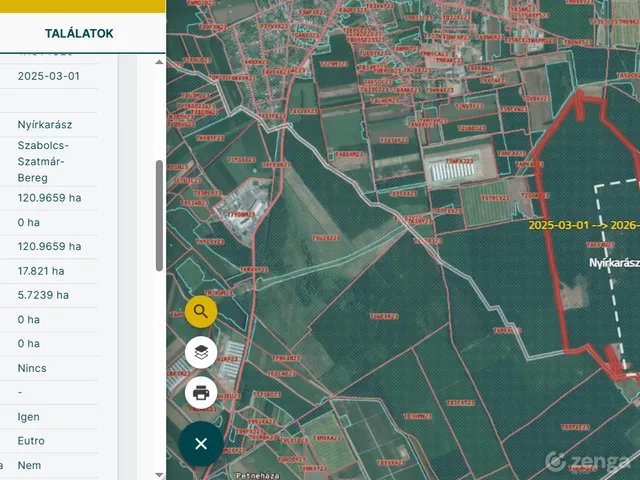The height and width of the screenshot is (480, 640).
Task: Select the 2025-03-01 date cell
Action: coord(48,76)
